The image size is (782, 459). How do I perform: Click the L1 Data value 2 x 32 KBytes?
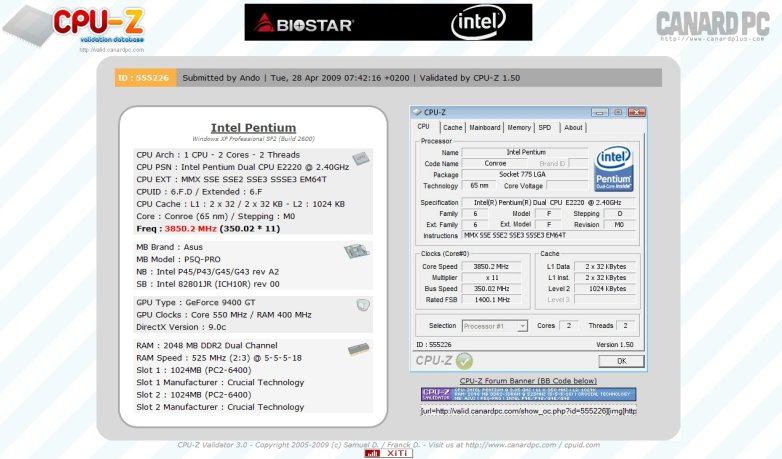point(605,266)
